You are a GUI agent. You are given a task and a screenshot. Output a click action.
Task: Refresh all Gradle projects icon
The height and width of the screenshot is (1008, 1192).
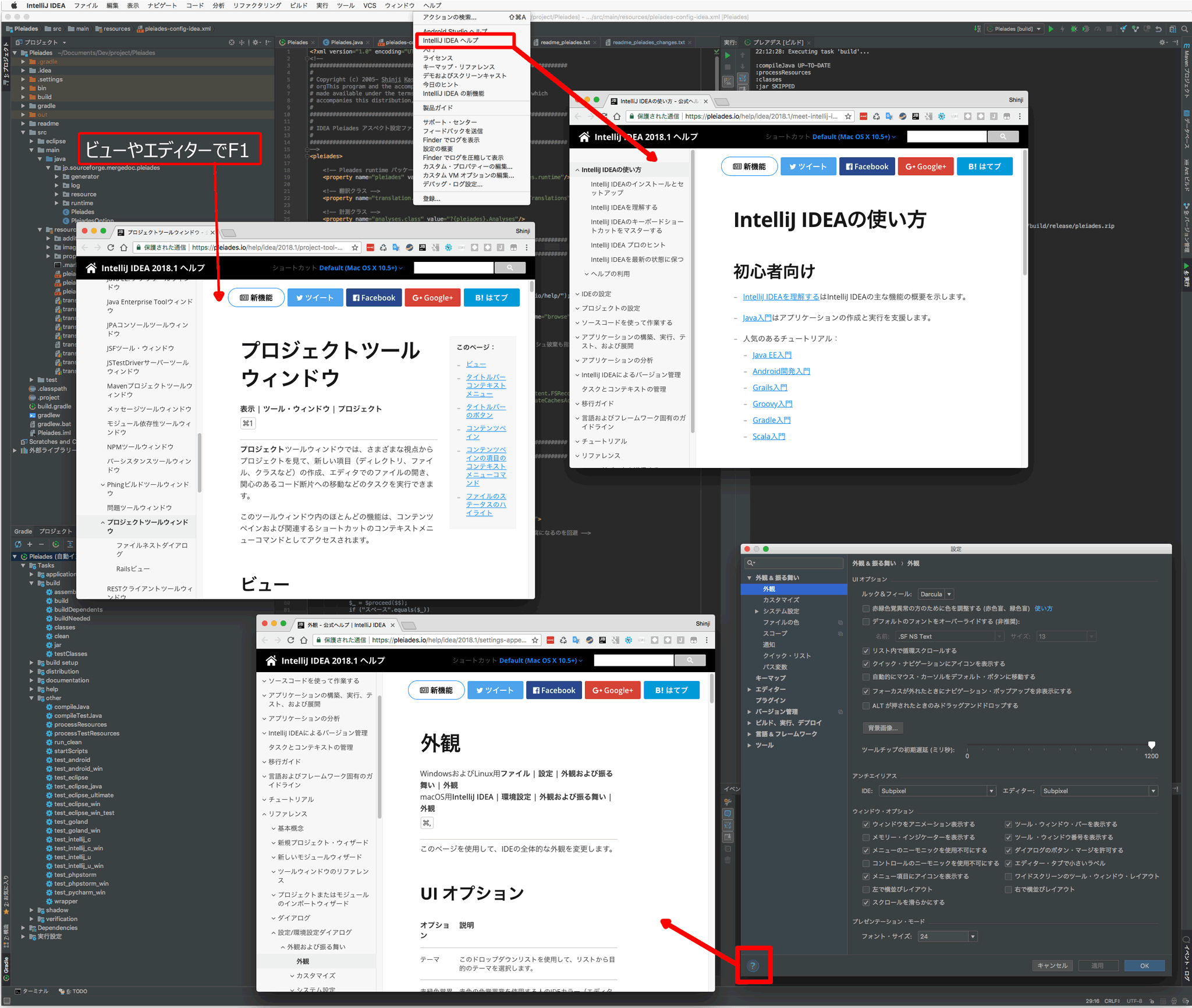(x=18, y=544)
